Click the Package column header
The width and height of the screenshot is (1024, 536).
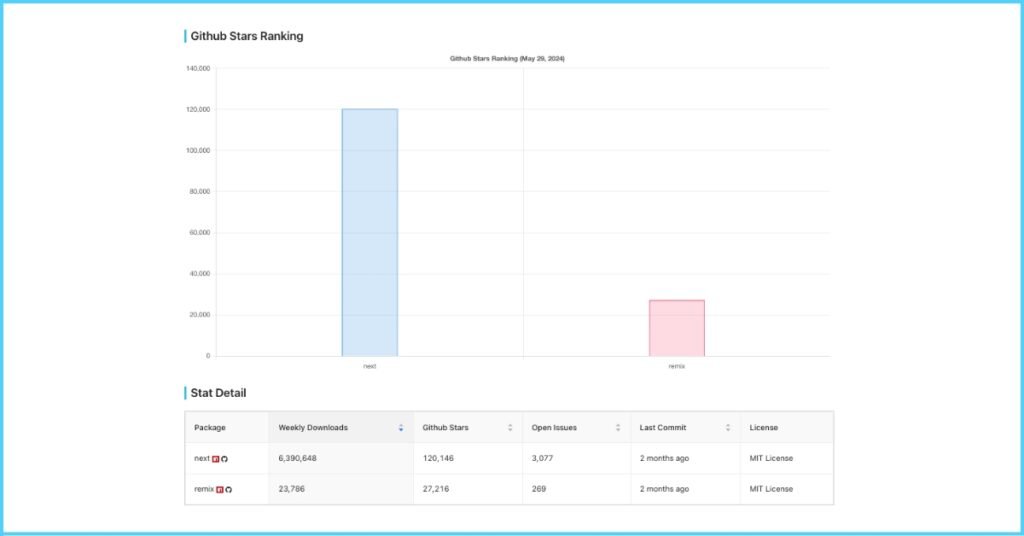coord(227,428)
